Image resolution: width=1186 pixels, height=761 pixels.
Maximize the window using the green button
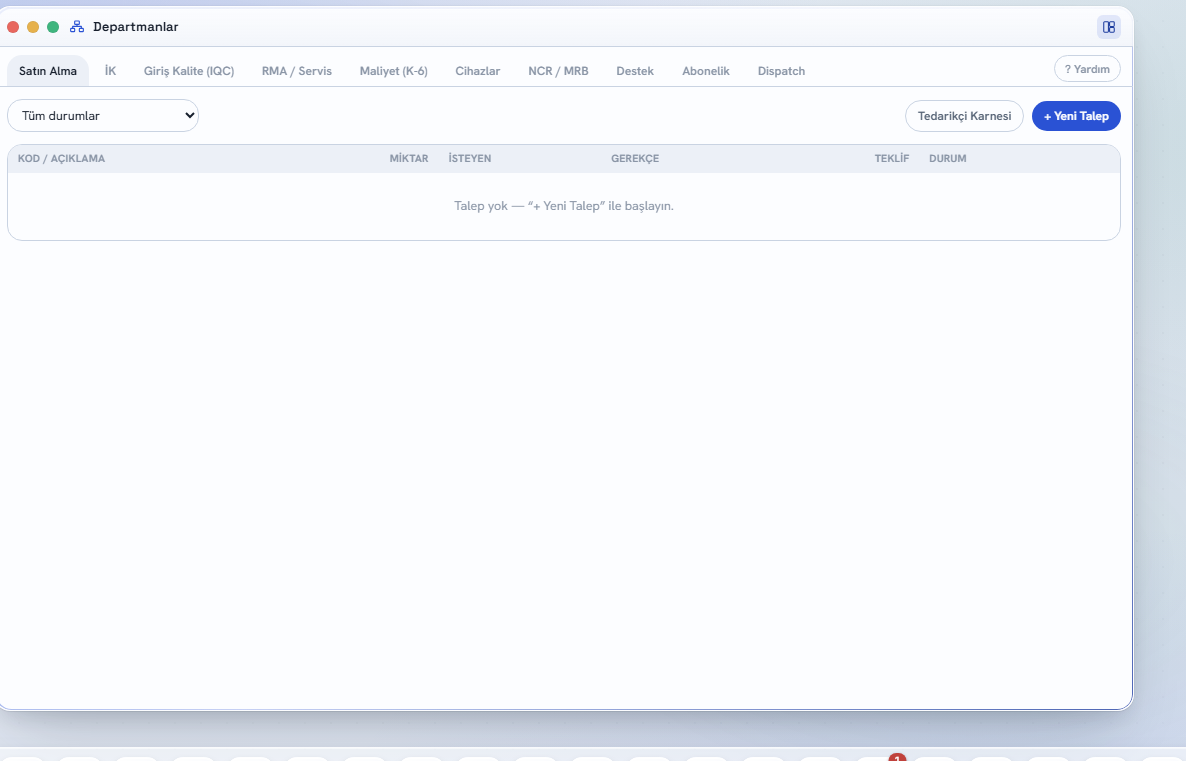point(53,27)
